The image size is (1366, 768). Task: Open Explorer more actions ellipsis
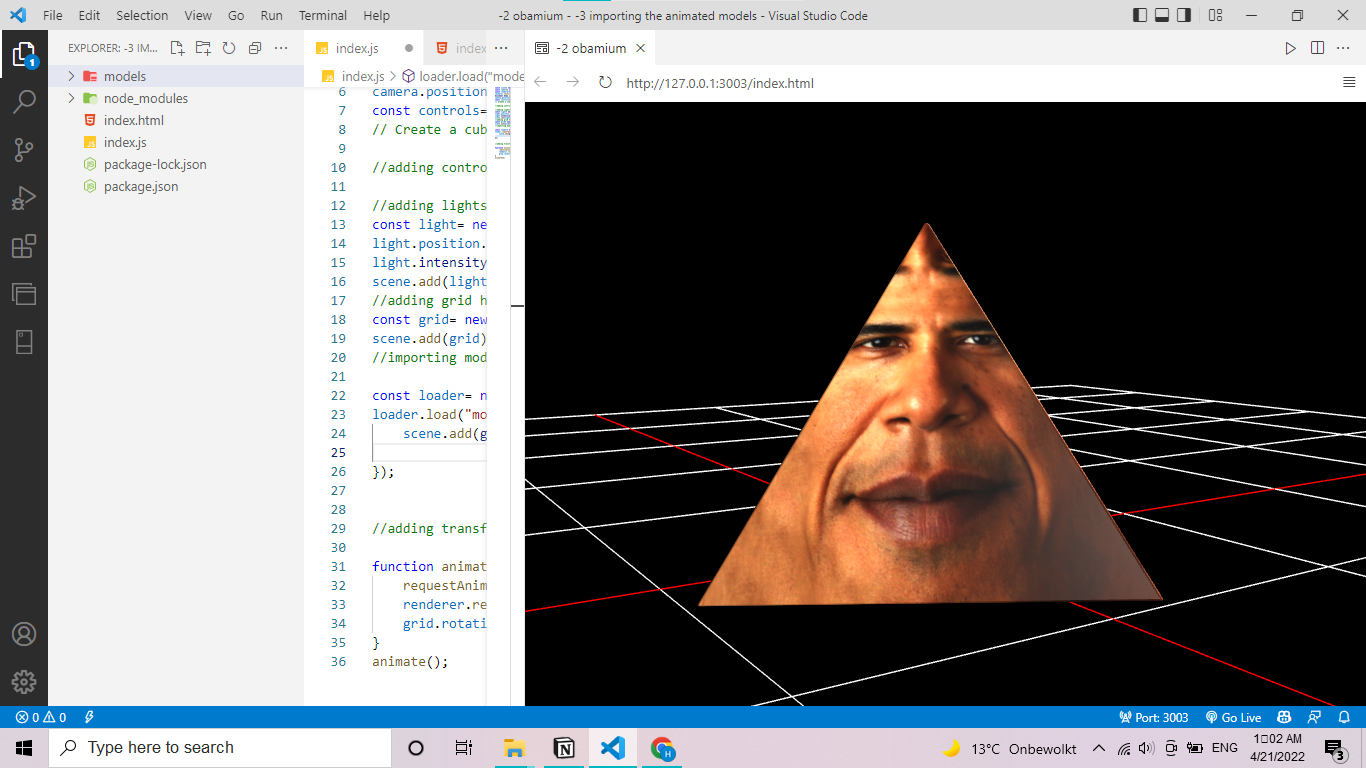coord(281,48)
